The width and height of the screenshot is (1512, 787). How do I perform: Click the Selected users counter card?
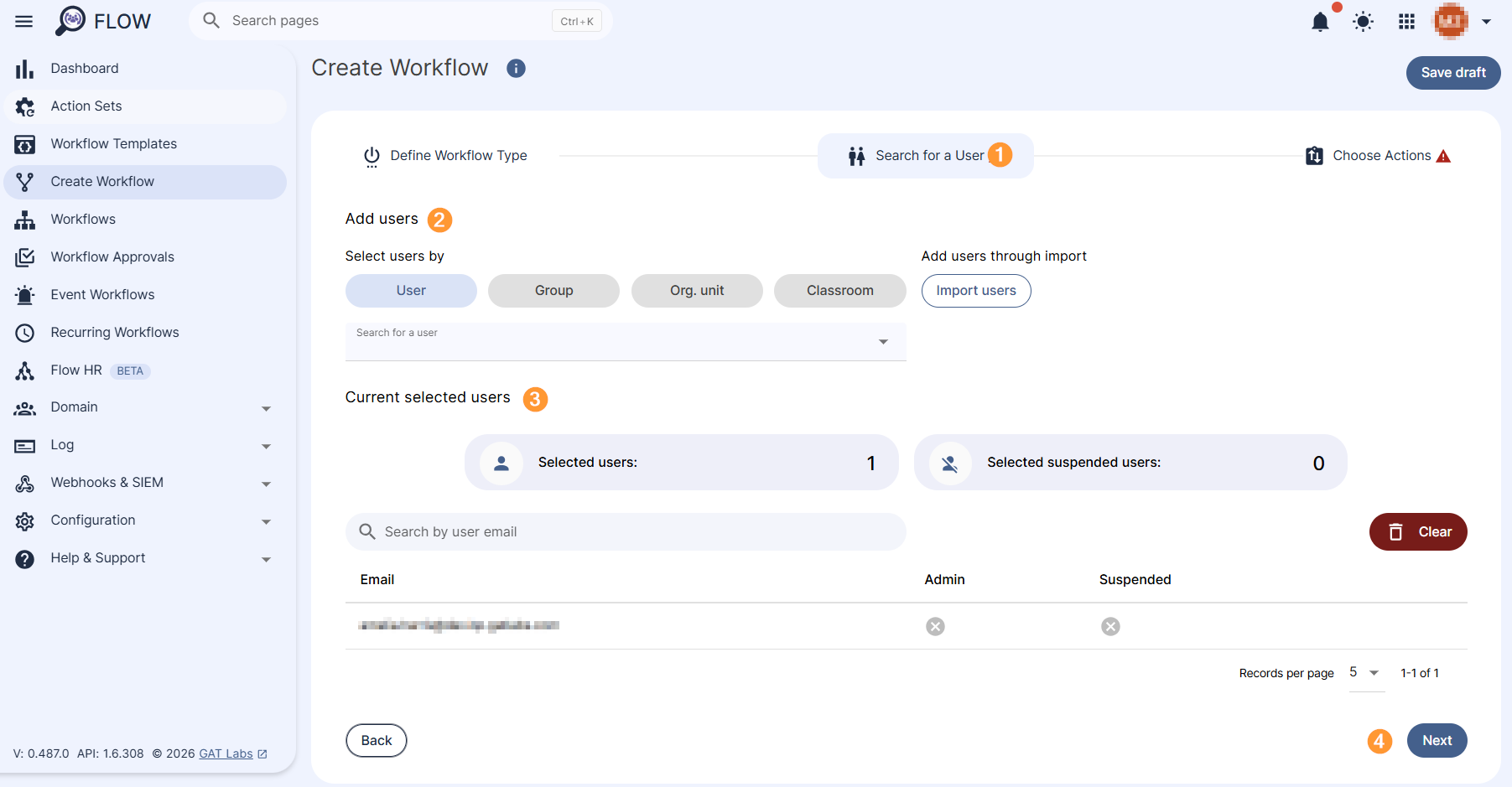(681, 463)
